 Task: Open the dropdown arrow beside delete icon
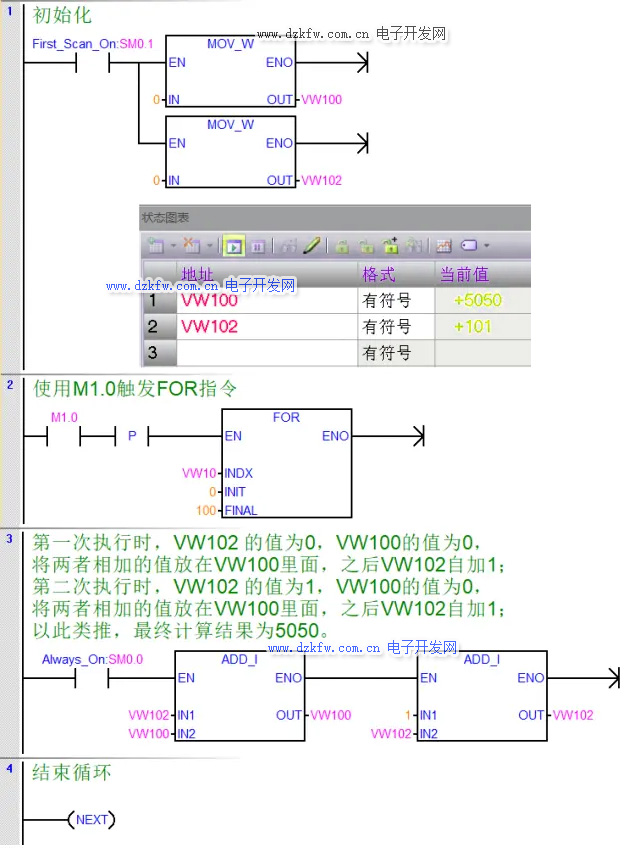coord(209,245)
